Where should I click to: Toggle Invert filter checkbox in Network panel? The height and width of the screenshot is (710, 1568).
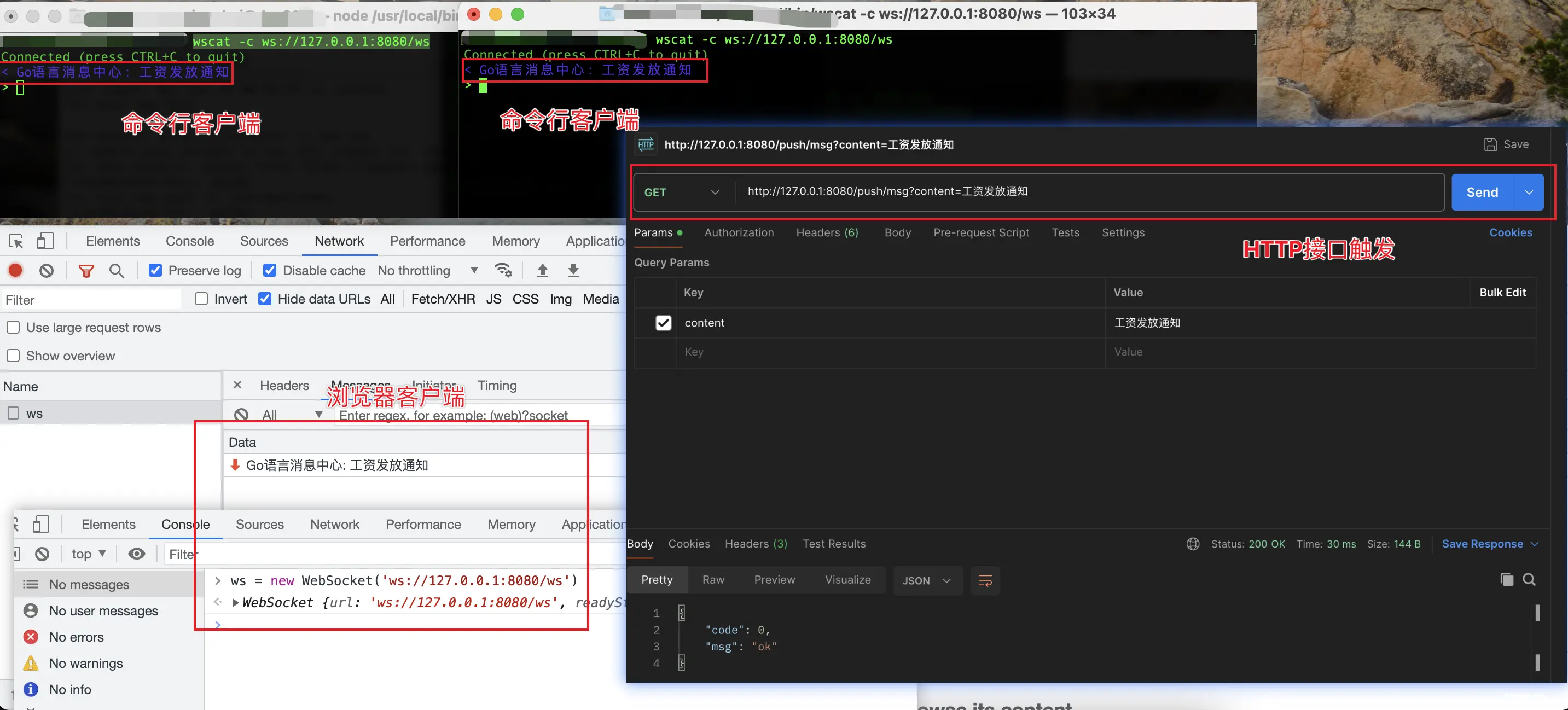(200, 299)
